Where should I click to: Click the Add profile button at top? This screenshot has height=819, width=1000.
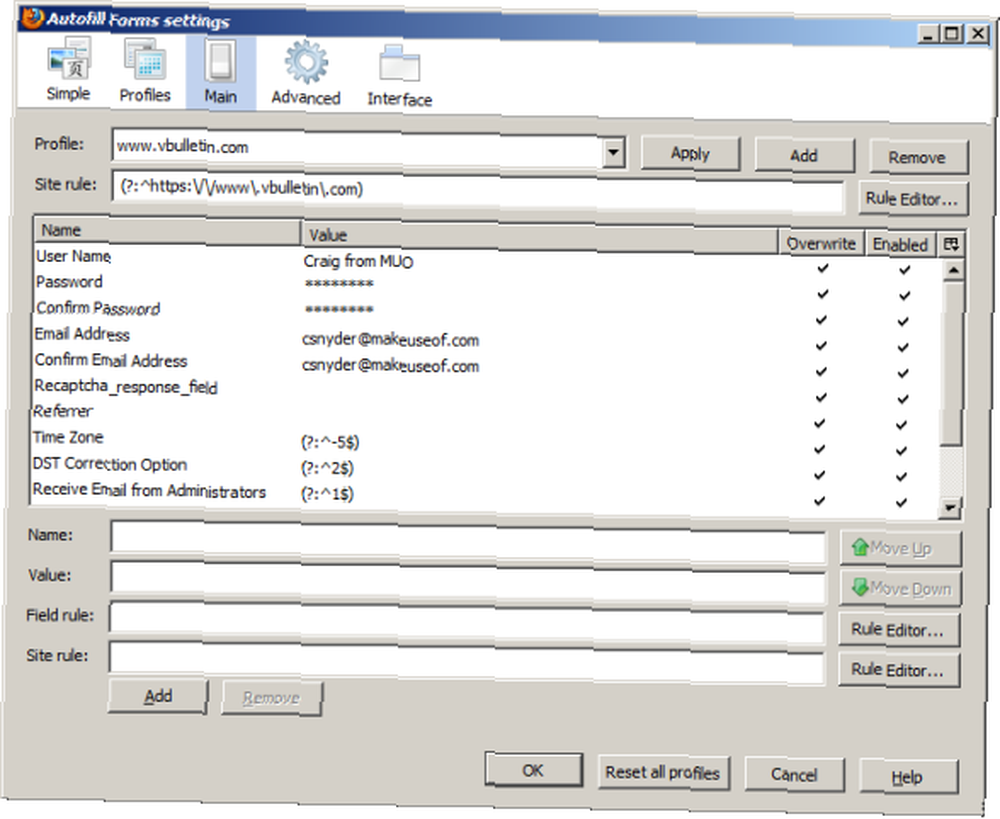coord(804,156)
